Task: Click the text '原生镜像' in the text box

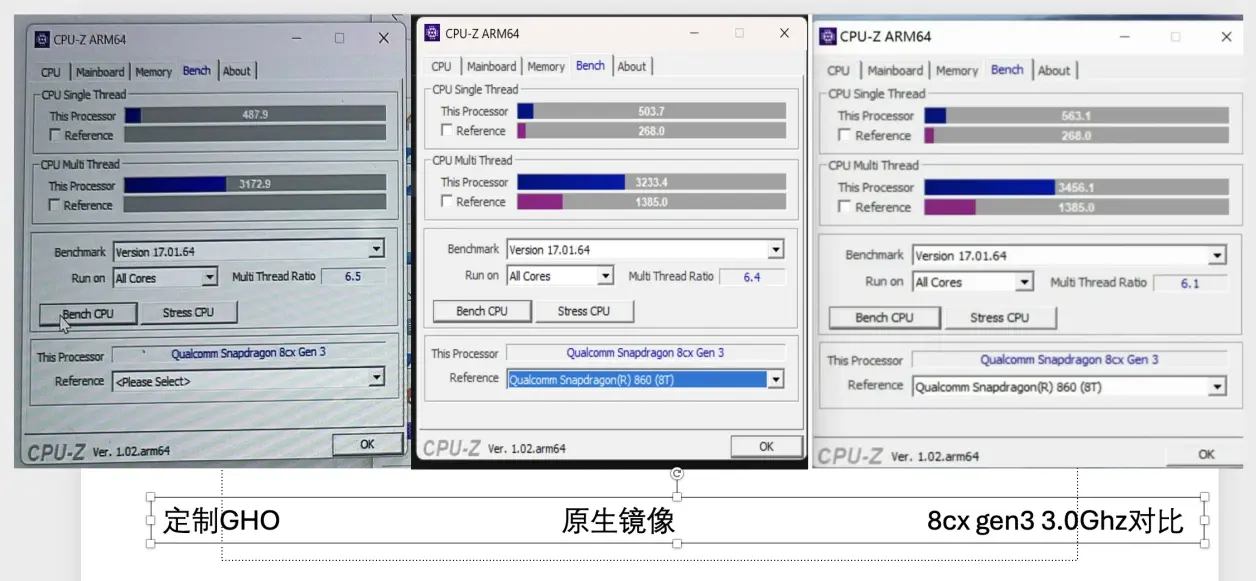Action: (x=618, y=520)
